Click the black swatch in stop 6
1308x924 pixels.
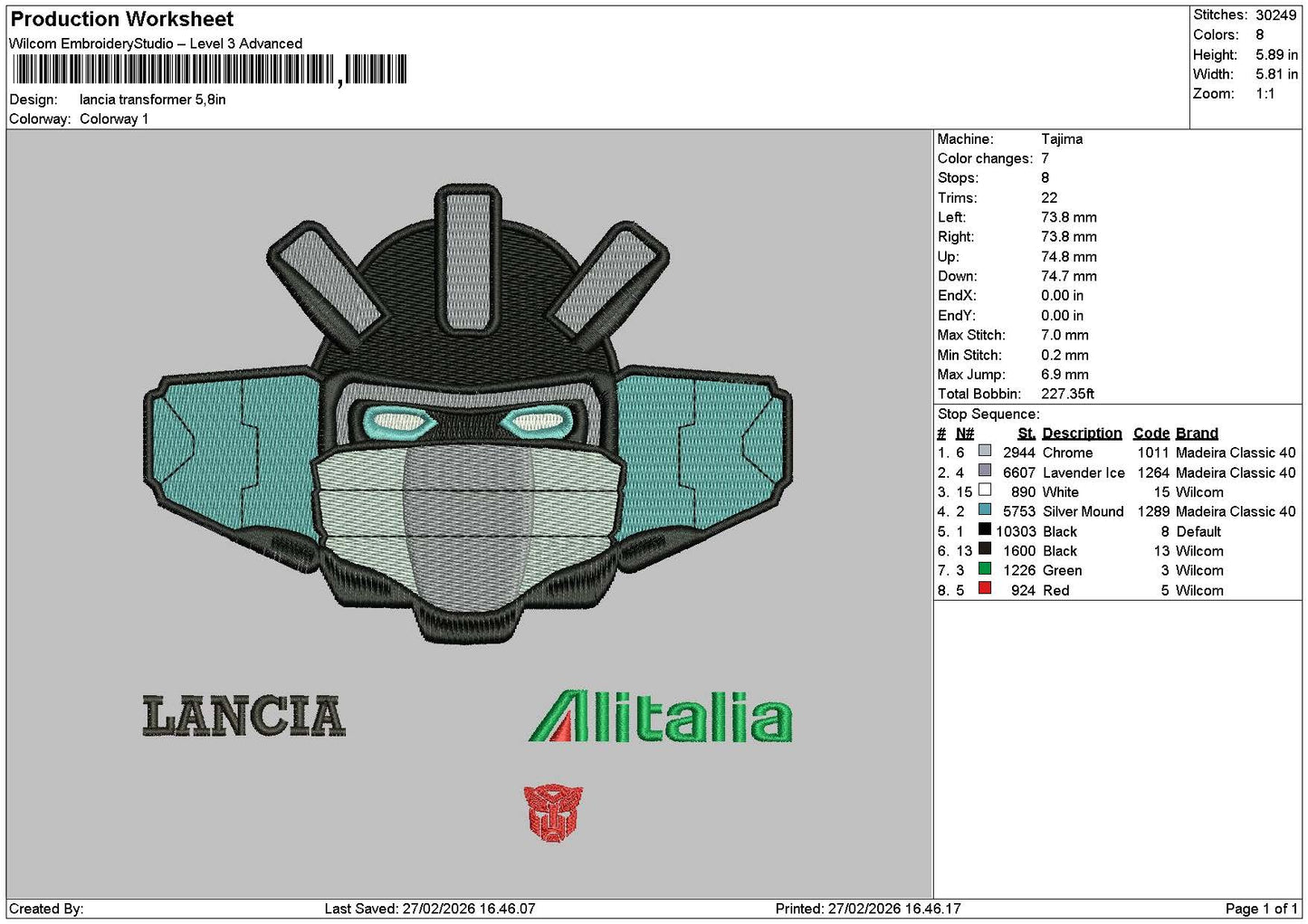[x=985, y=548]
